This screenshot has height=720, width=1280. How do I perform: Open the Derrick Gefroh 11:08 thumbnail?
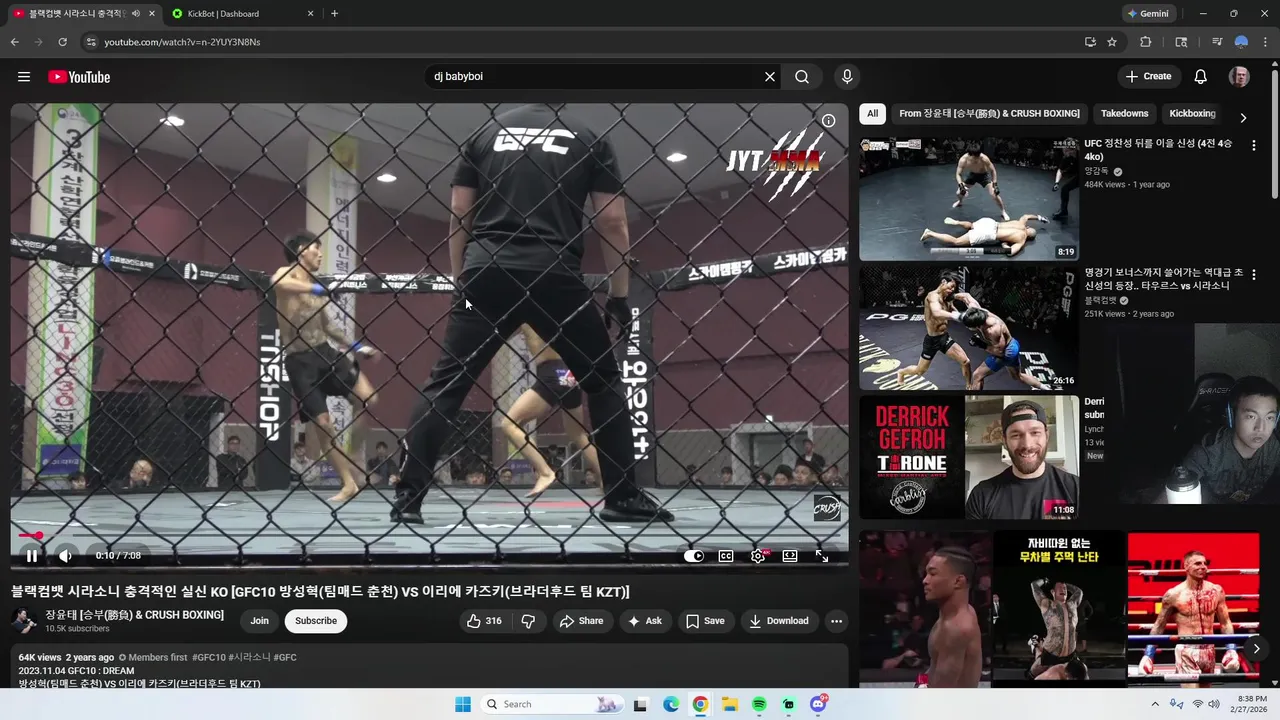point(969,457)
